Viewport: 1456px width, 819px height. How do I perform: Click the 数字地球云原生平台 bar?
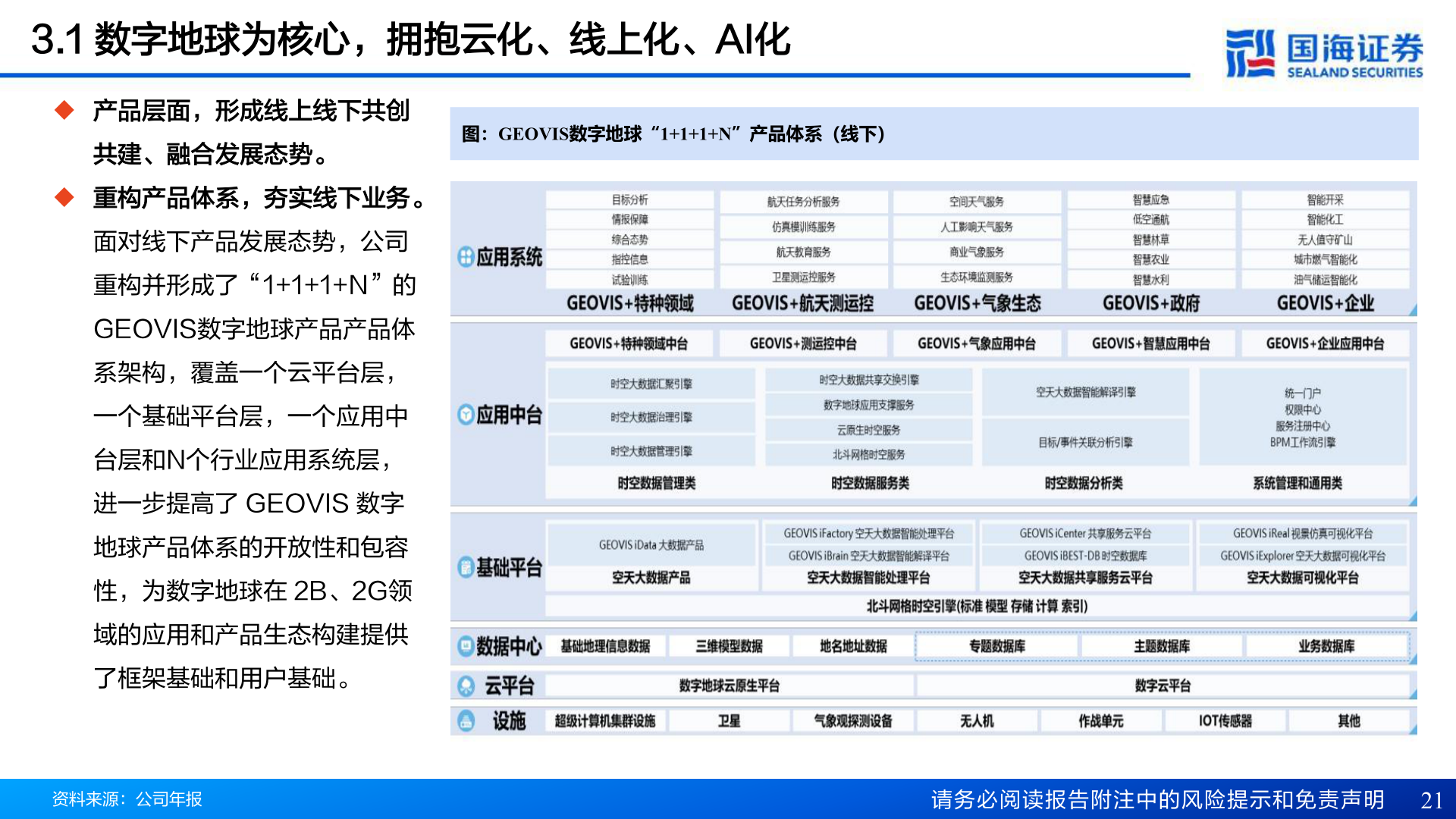click(x=730, y=686)
